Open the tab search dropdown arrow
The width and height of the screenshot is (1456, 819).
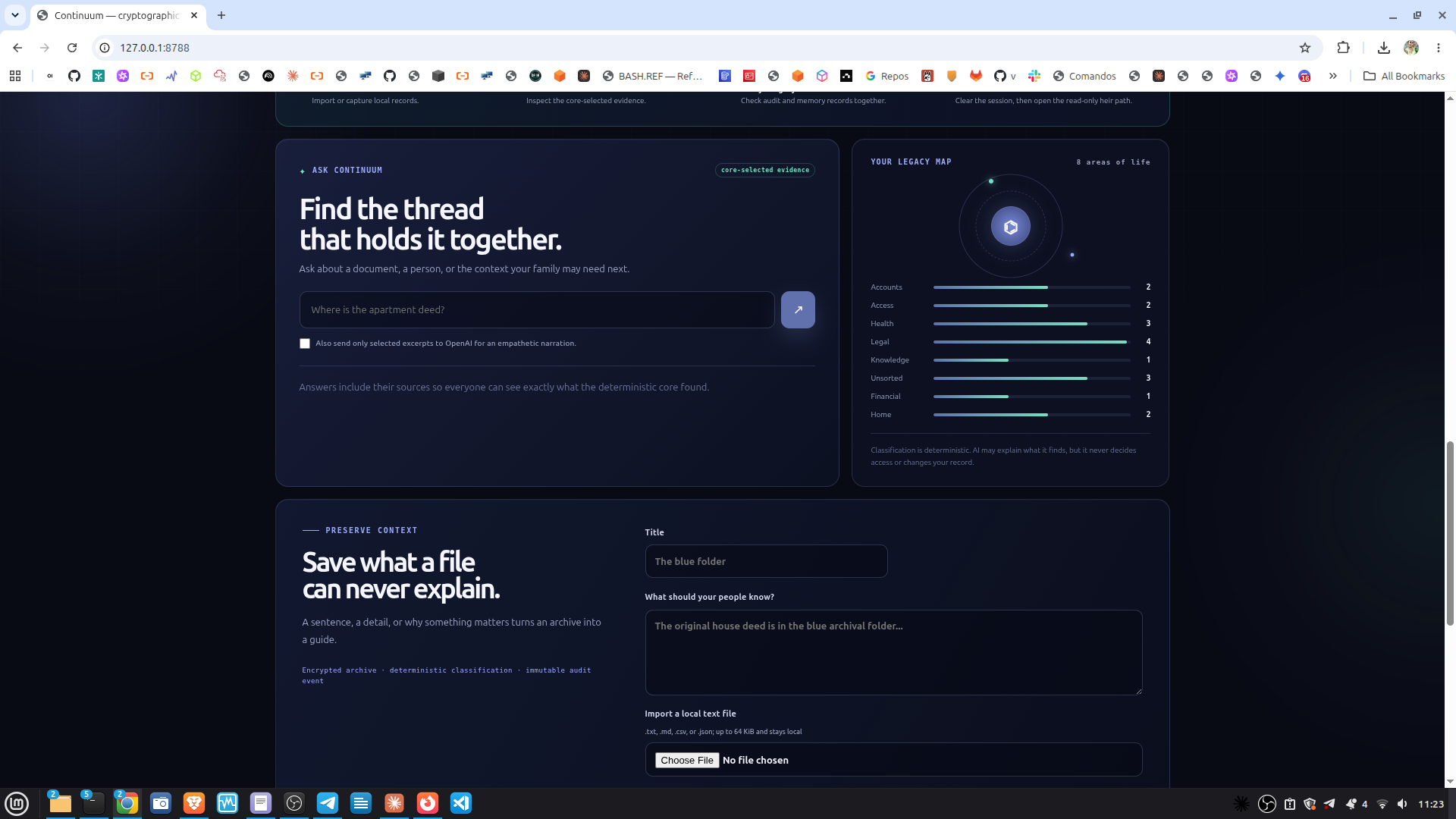tap(14, 15)
